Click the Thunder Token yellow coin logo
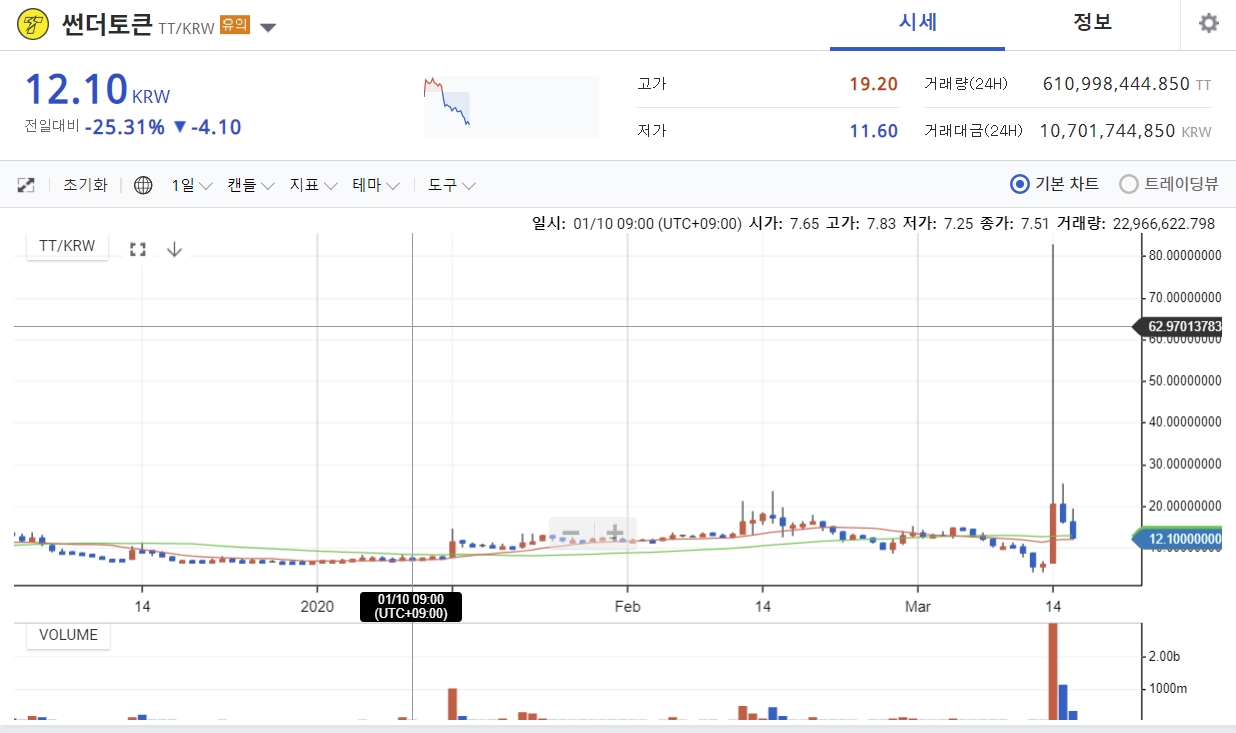The width and height of the screenshot is (1236, 733). (x=33, y=24)
